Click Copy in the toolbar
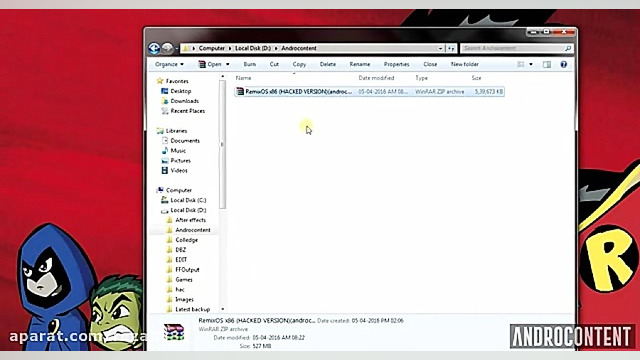The width and height of the screenshot is (640, 360). (x=299, y=64)
